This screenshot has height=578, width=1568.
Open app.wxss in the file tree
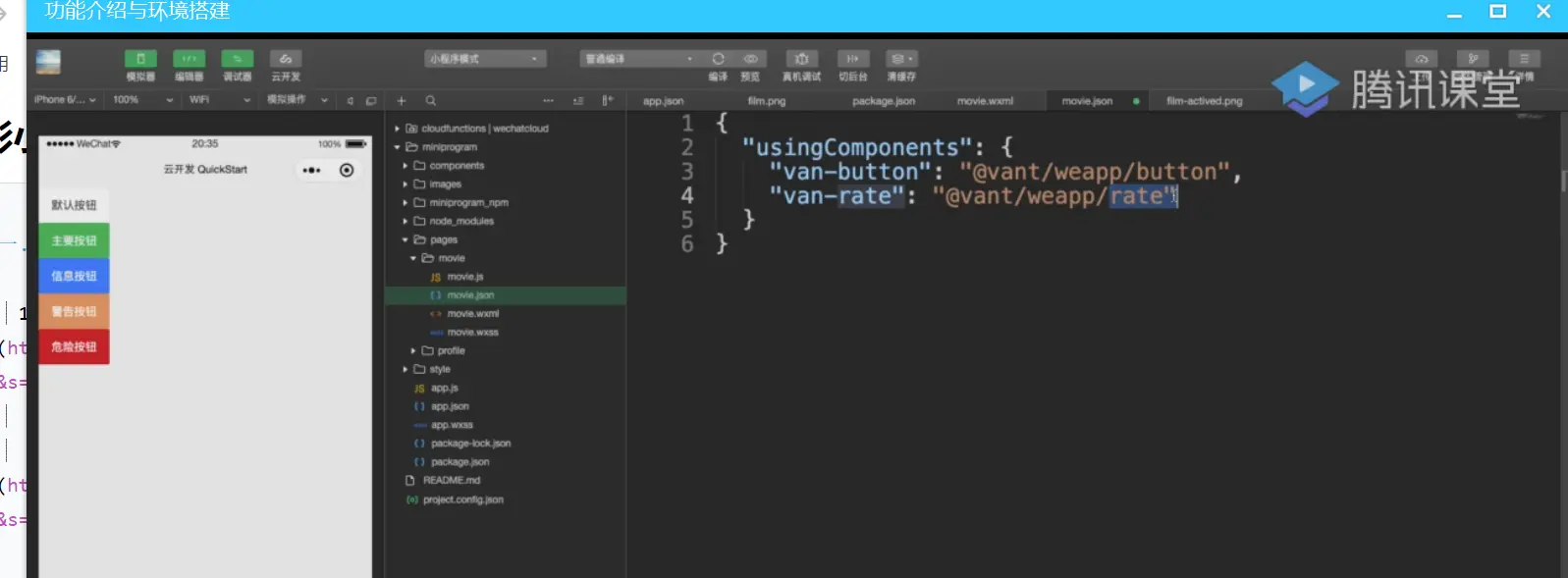point(452,426)
